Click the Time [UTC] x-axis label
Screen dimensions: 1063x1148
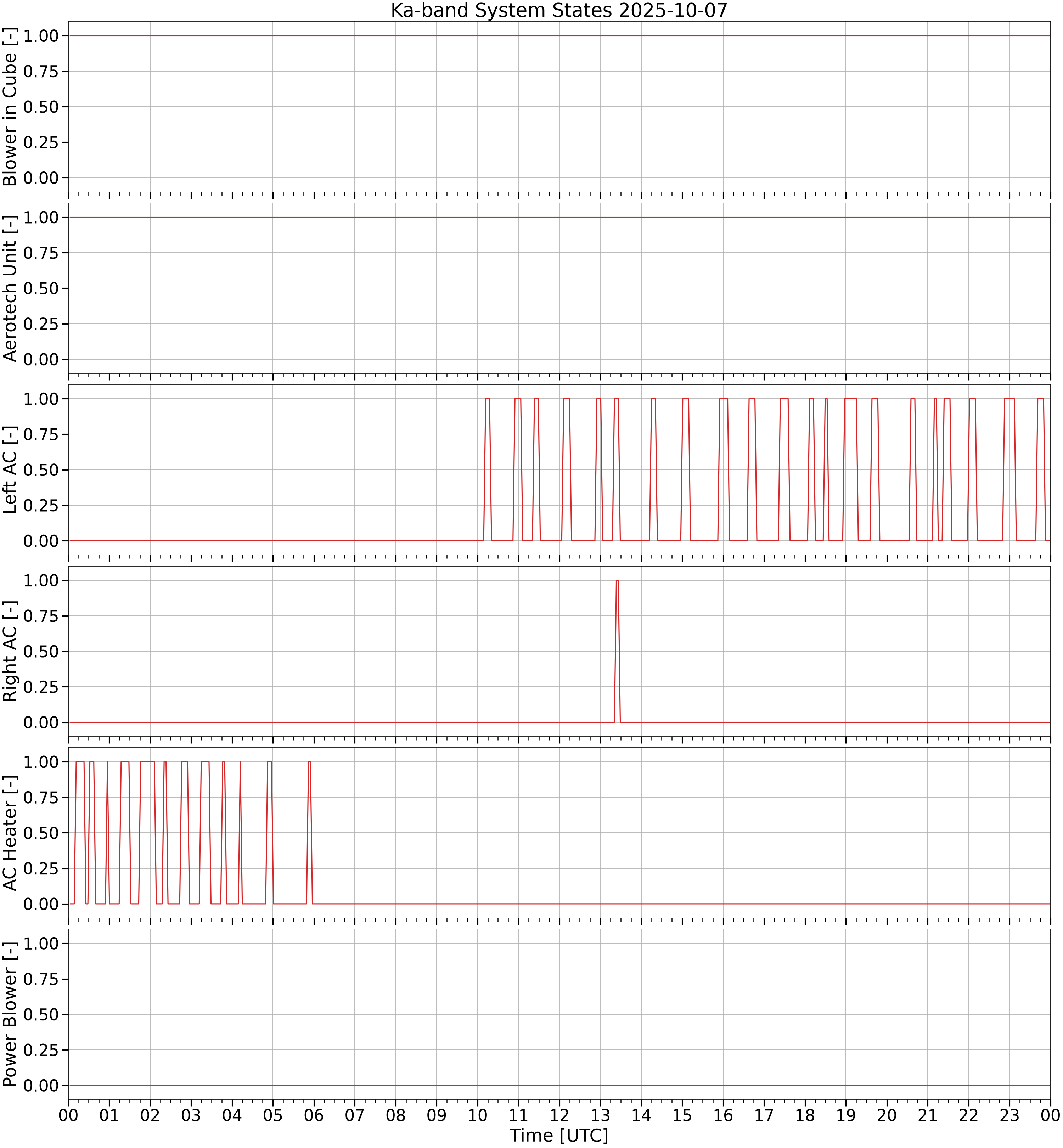pyautogui.click(x=559, y=1136)
